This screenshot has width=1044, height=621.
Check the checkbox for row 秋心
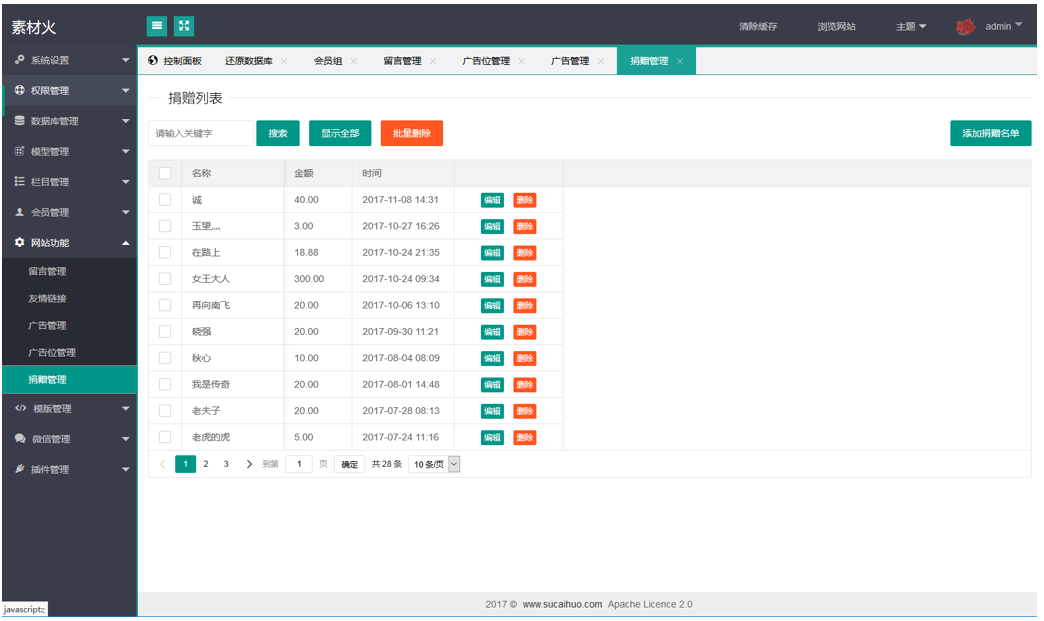click(165, 357)
